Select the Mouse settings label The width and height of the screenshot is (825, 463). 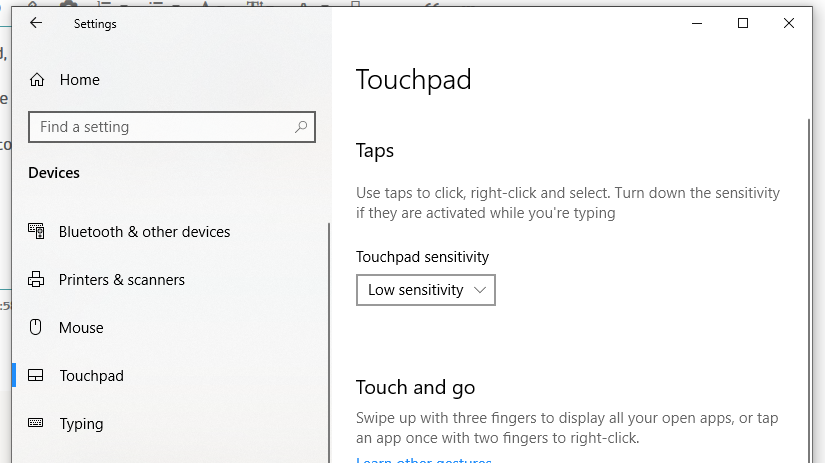pyautogui.click(x=81, y=328)
